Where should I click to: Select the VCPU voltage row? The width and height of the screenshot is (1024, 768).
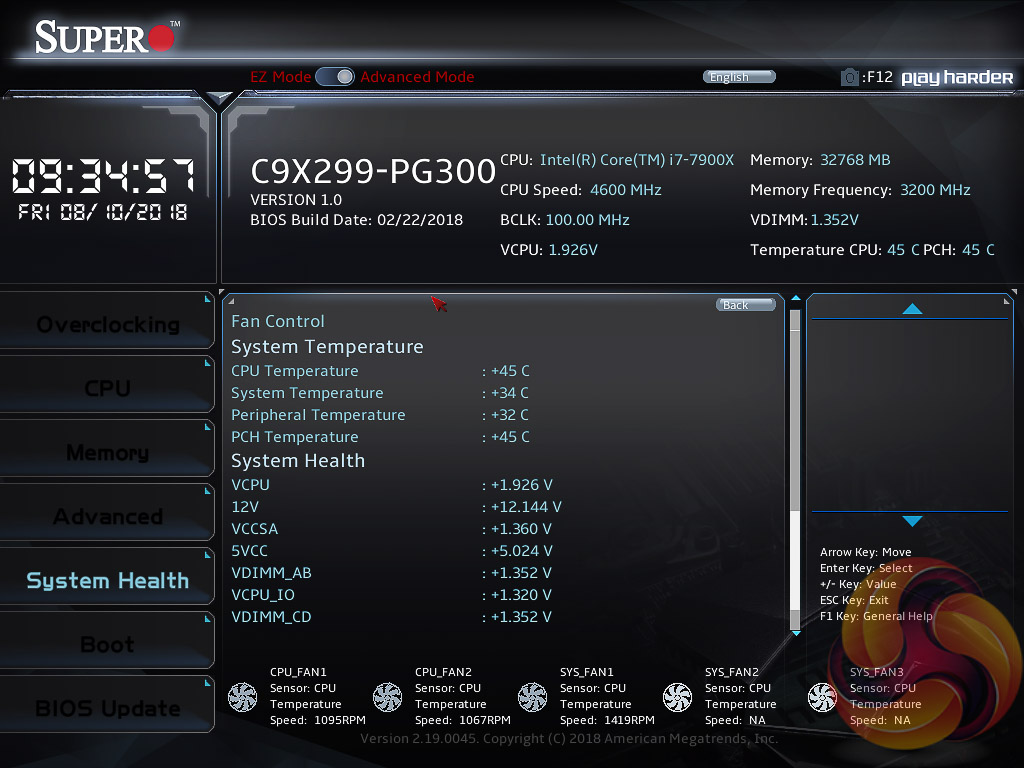[x=392, y=485]
